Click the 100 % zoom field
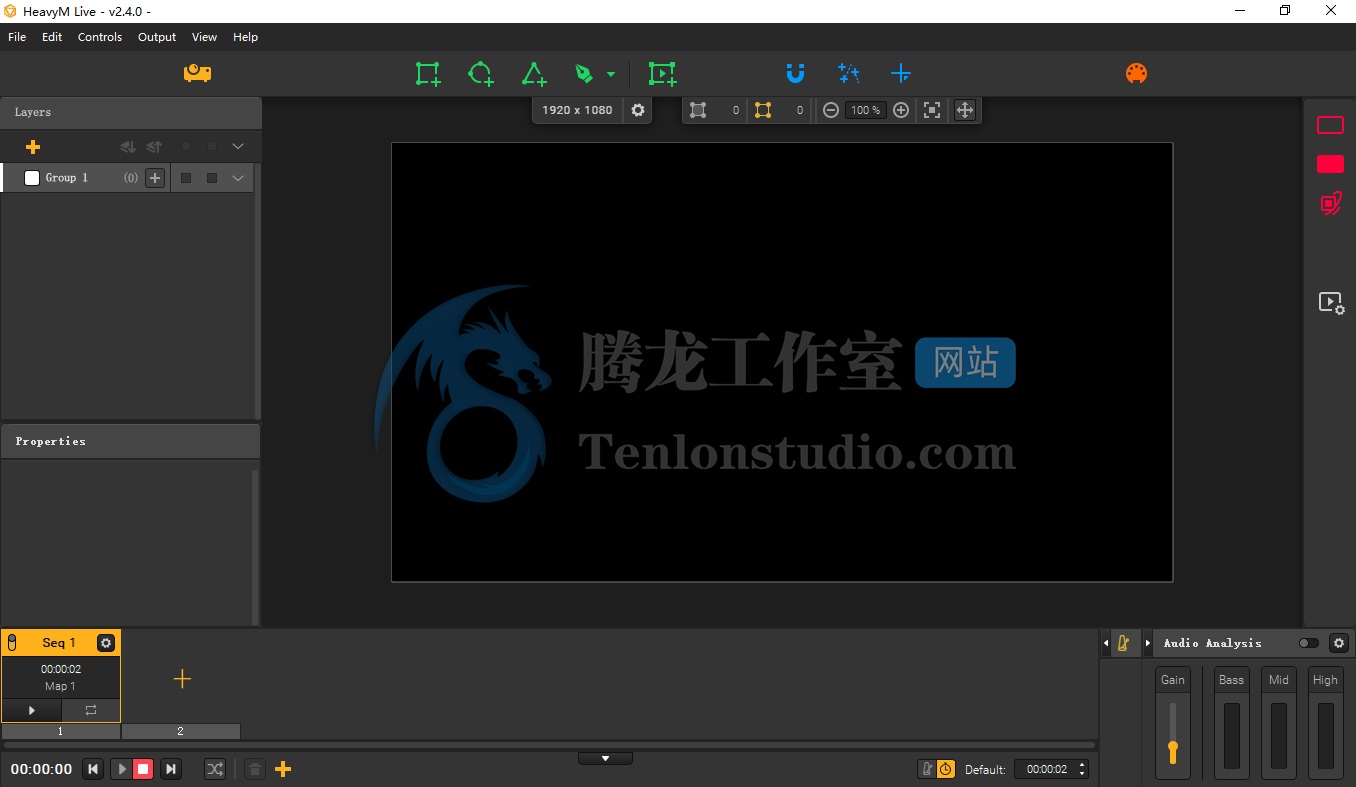1356x787 pixels. [866, 110]
